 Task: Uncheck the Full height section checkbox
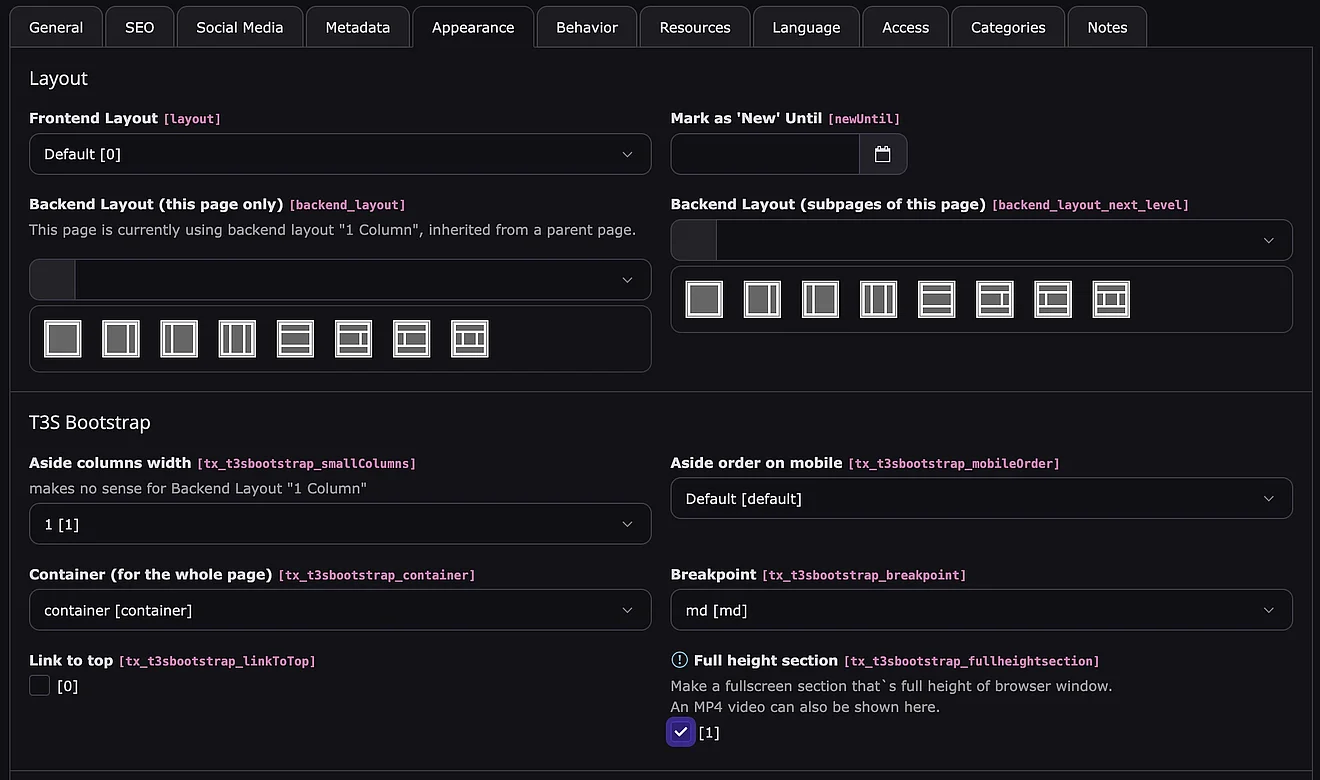click(x=680, y=733)
